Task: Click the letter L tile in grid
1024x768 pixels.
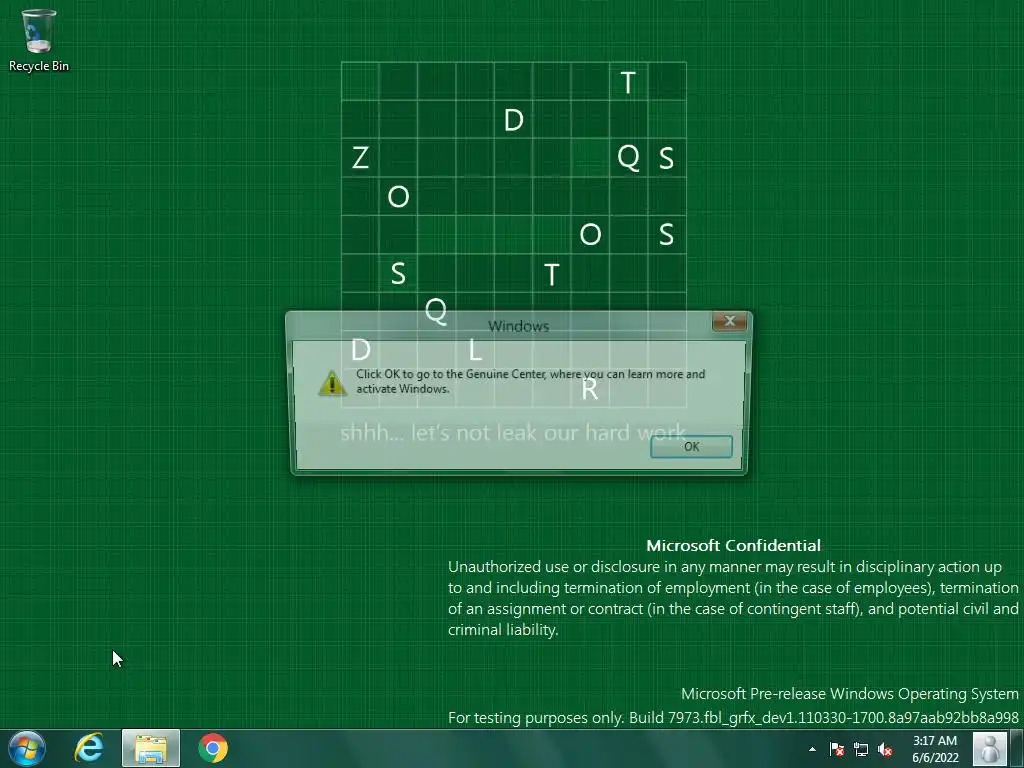Action: coord(475,351)
